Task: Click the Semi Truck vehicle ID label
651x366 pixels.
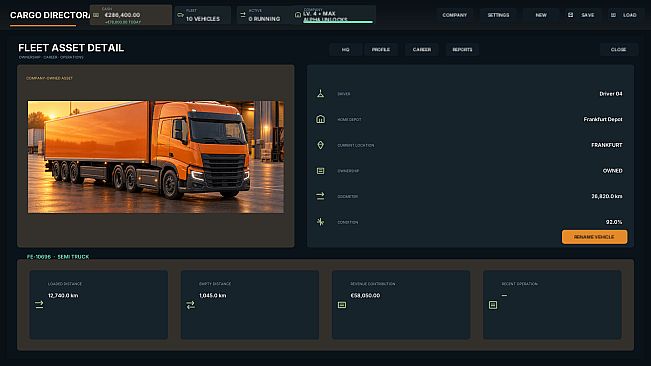Action: coord(58,257)
